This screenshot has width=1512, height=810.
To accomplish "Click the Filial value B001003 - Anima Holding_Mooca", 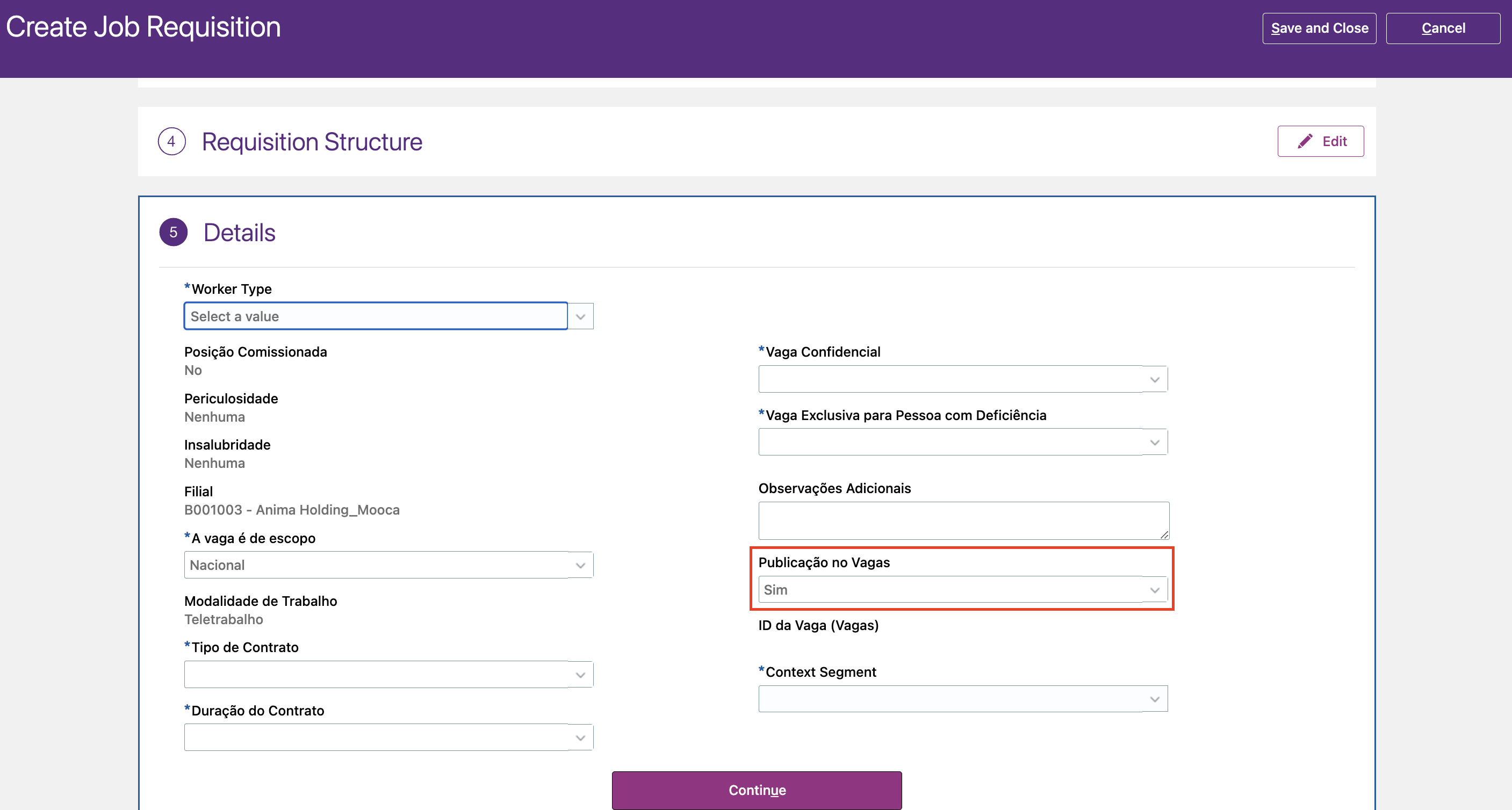I will 292,510.
